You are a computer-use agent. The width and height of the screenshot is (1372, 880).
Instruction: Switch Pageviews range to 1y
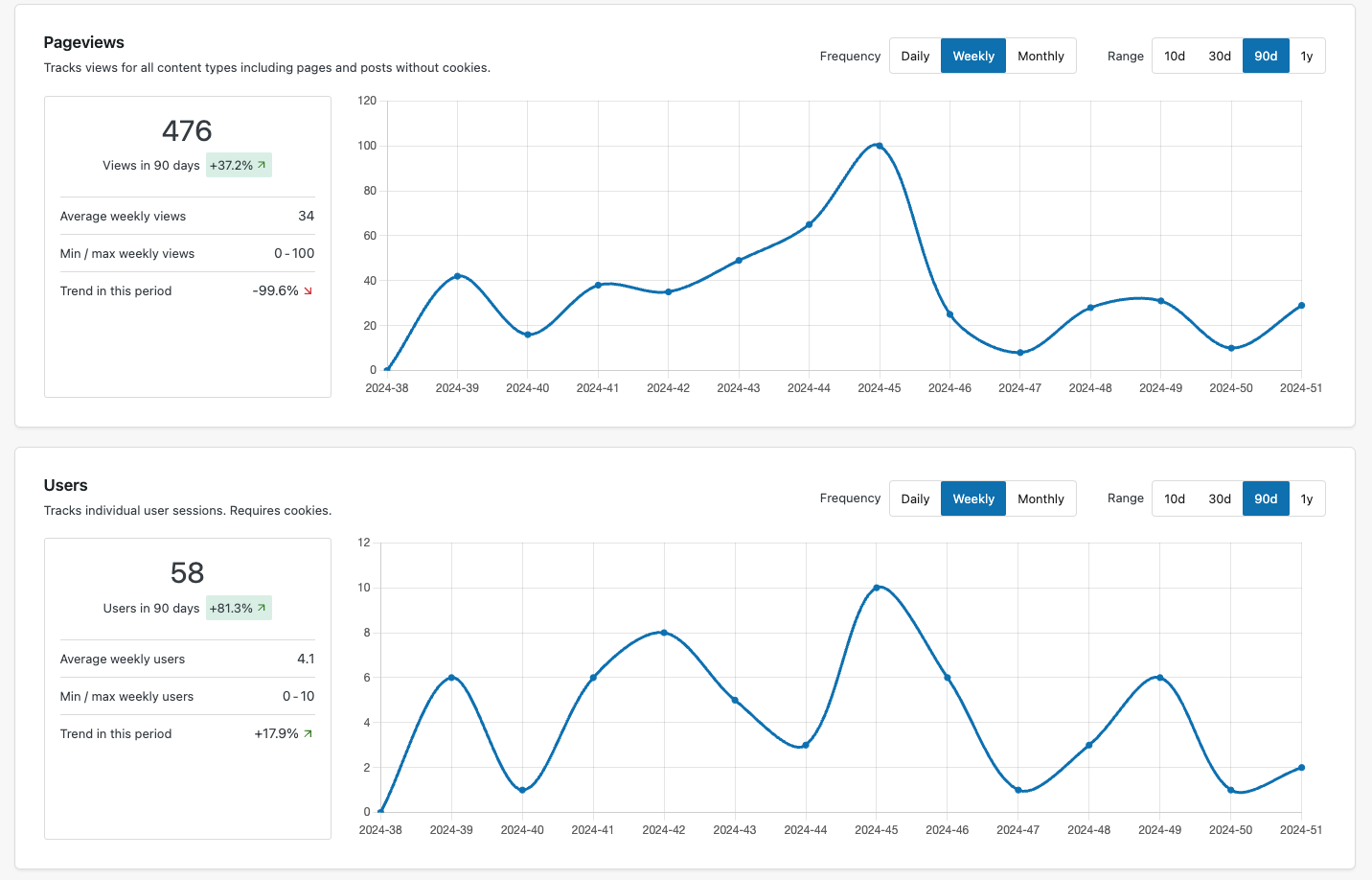pyautogui.click(x=1307, y=57)
